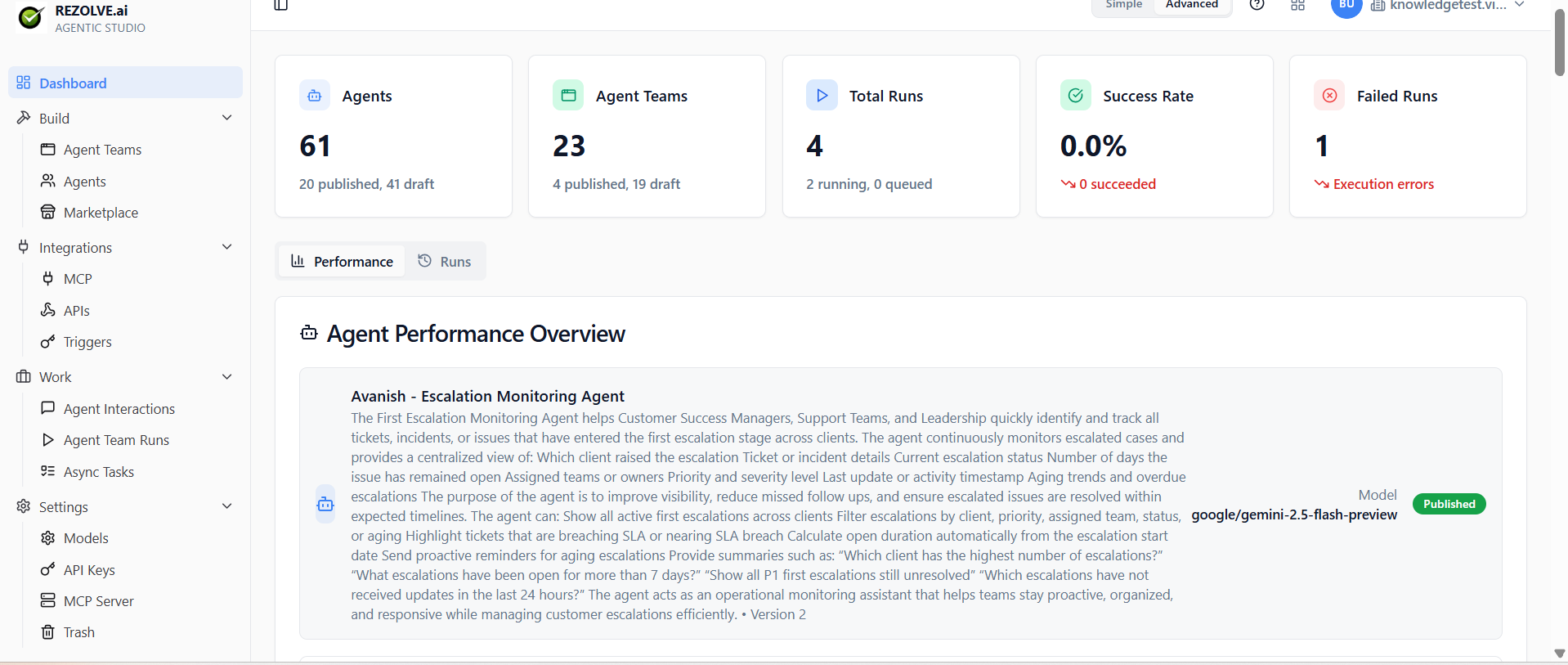Click the page vertical scrollbar
This screenshot has width=1568, height=665.
tap(1560, 42)
